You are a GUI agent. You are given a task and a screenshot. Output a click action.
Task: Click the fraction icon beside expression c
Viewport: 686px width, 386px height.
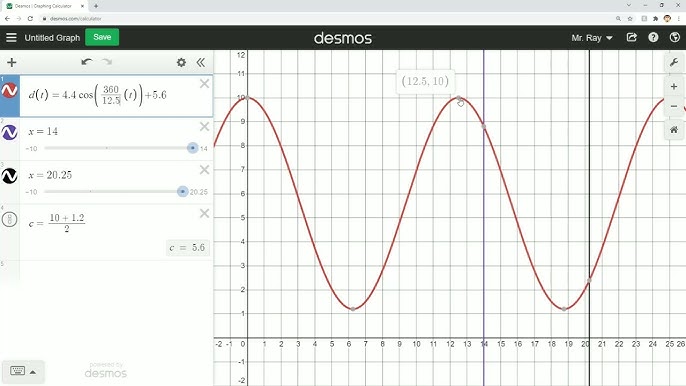(x=10, y=219)
